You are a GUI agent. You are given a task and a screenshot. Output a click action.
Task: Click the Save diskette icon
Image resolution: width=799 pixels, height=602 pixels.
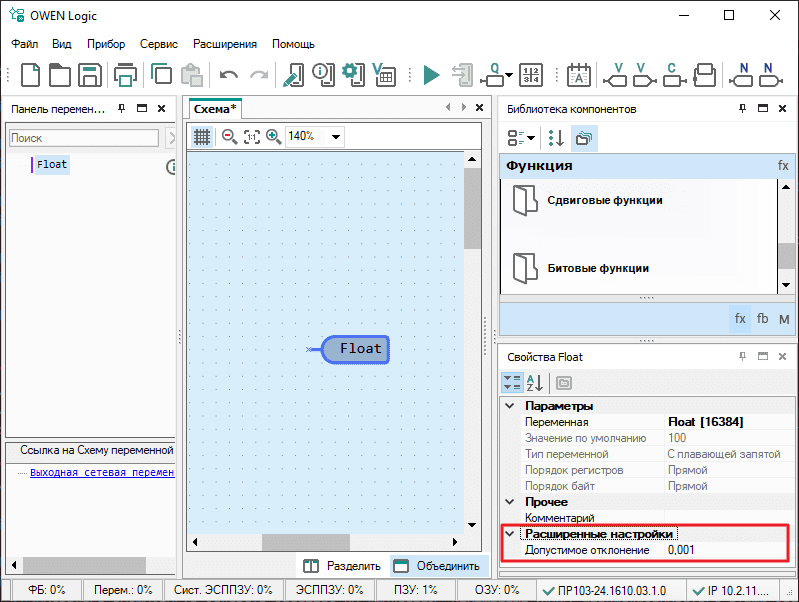tap(89, 75)
